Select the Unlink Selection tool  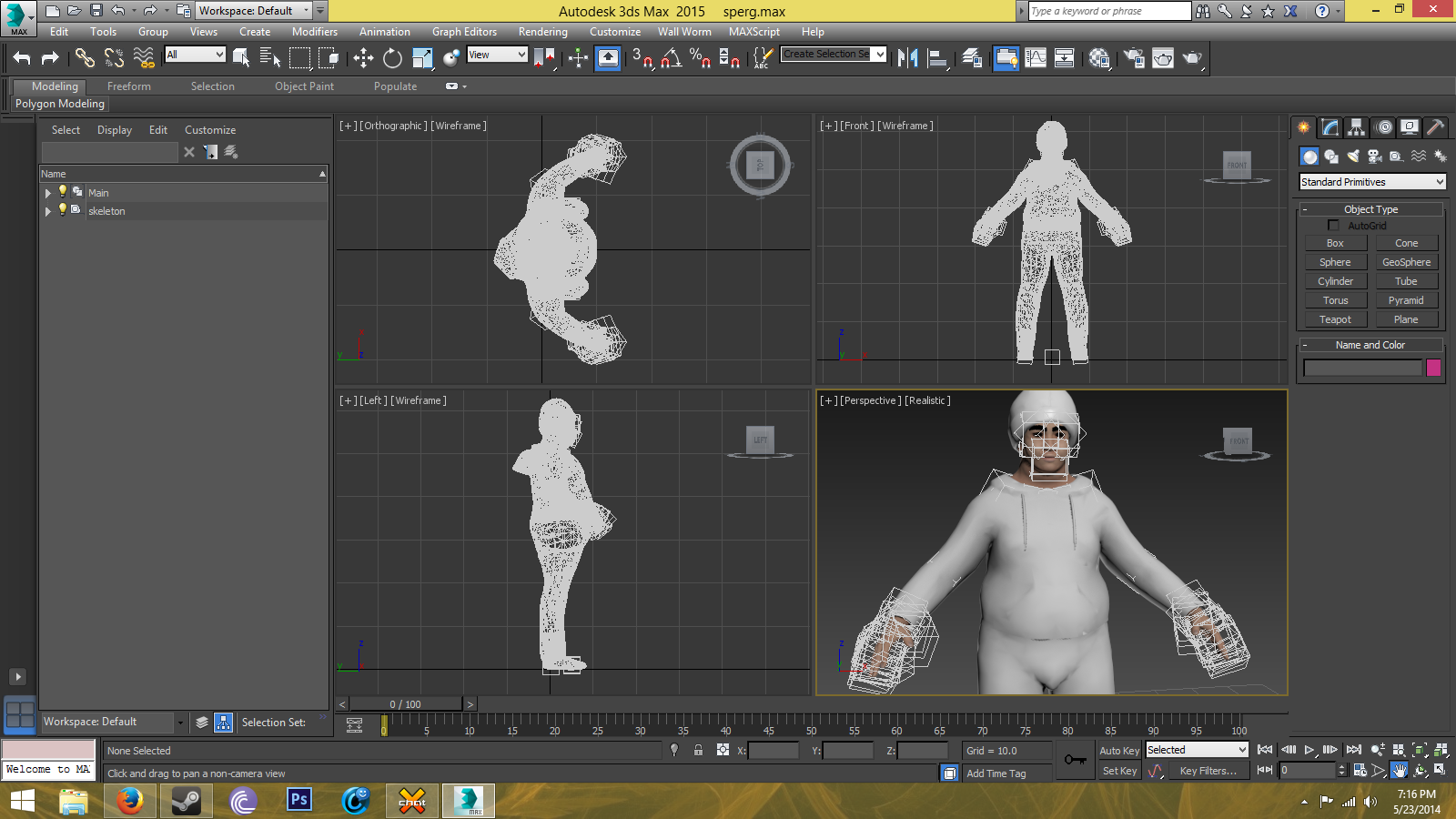114,58
